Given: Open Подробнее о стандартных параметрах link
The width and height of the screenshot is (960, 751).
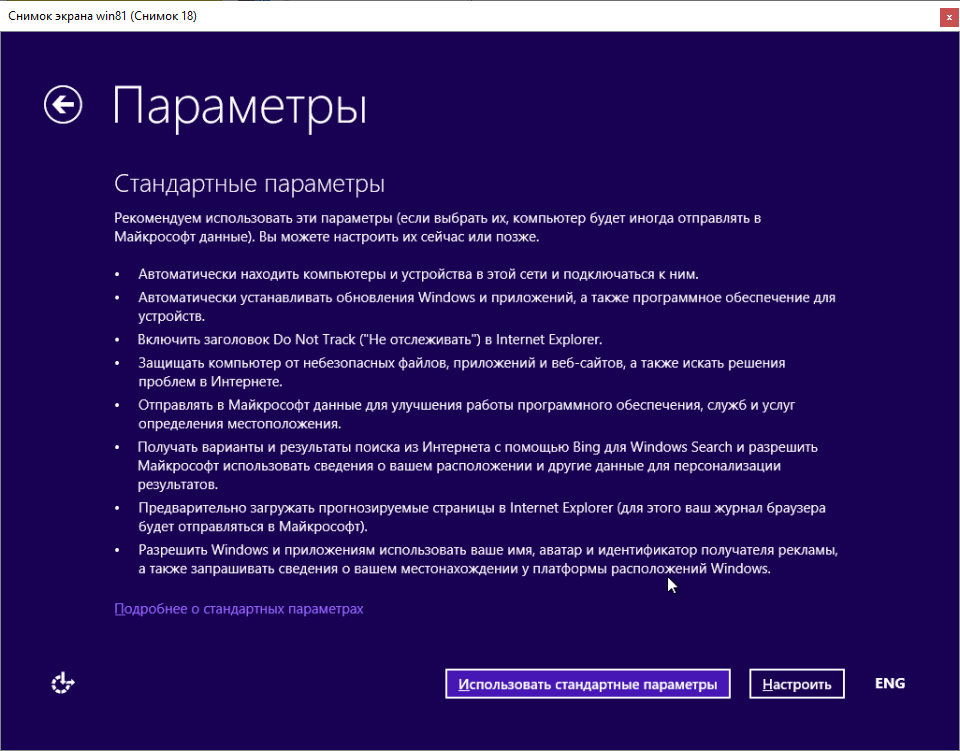Looking at the screenshot, I should pyautogui.click(x=239, y=608).
